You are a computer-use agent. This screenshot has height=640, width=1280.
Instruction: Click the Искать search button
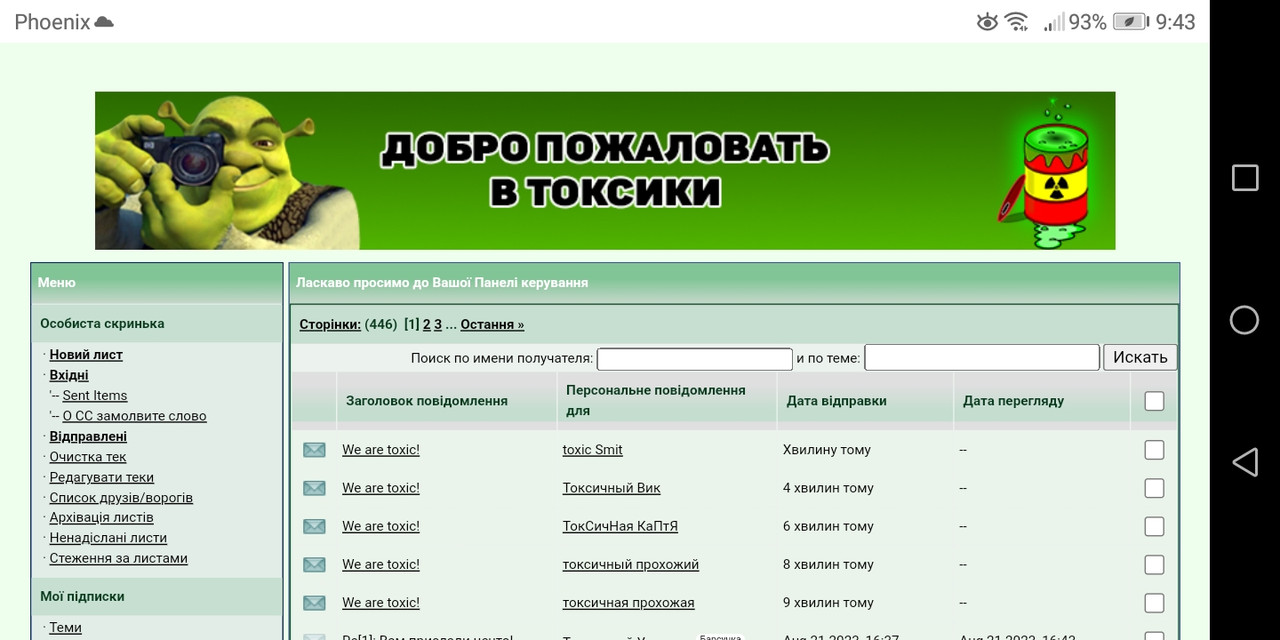pos(1140,357)
